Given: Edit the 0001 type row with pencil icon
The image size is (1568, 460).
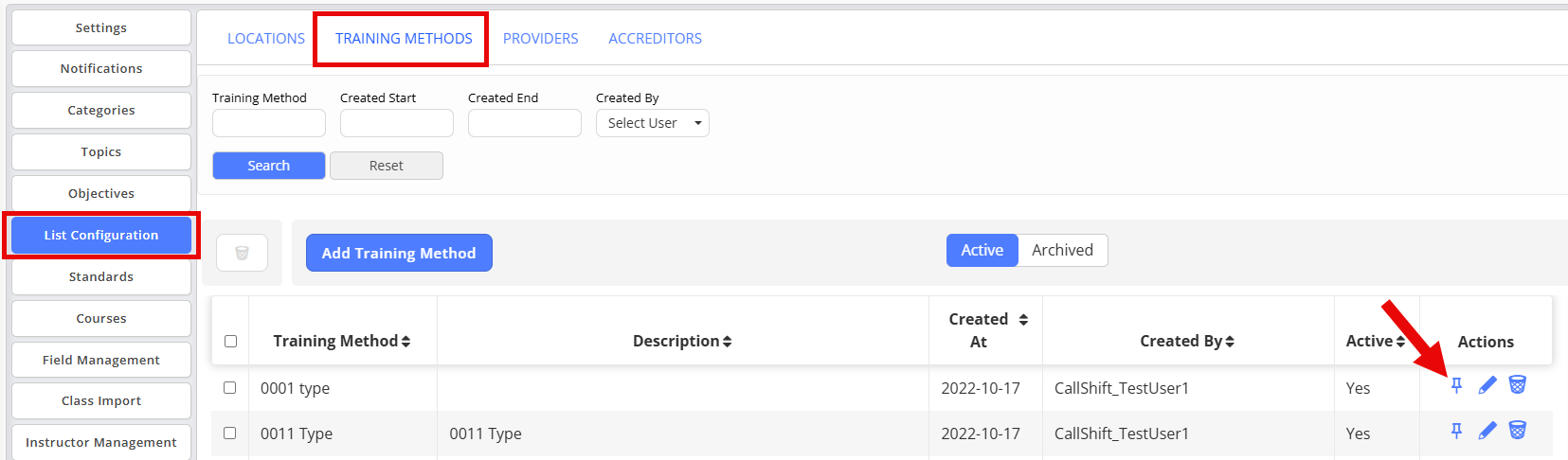Looking at the screenshot, I should click(1487, 384).
